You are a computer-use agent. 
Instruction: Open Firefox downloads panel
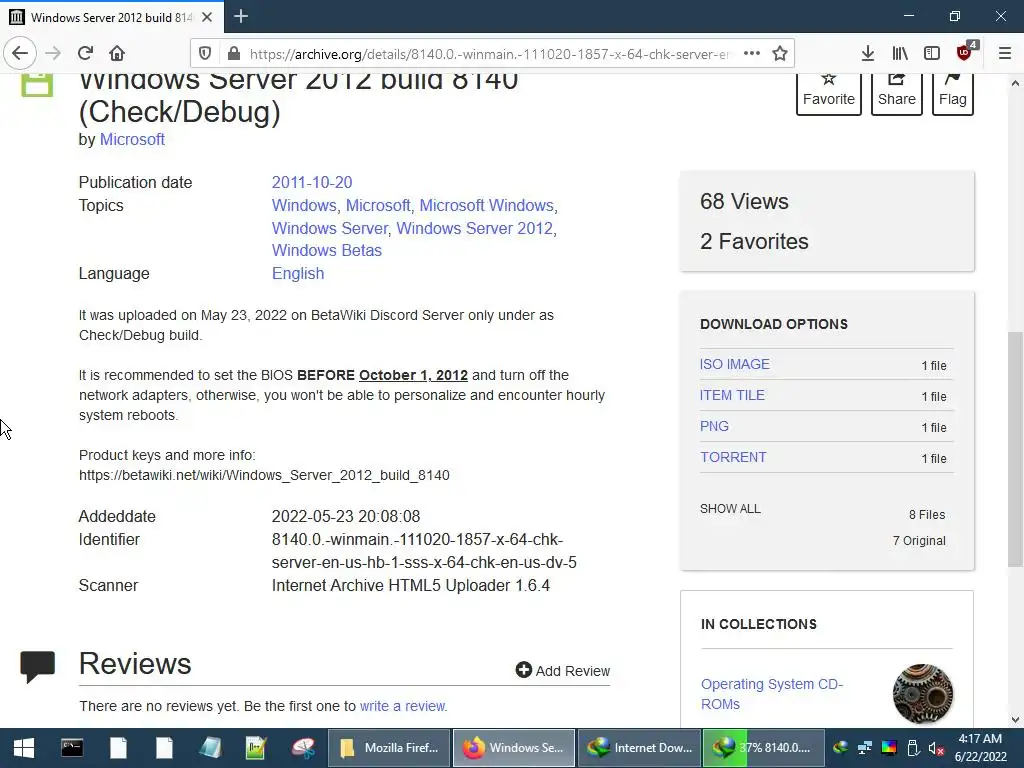(x=867, y=54)
